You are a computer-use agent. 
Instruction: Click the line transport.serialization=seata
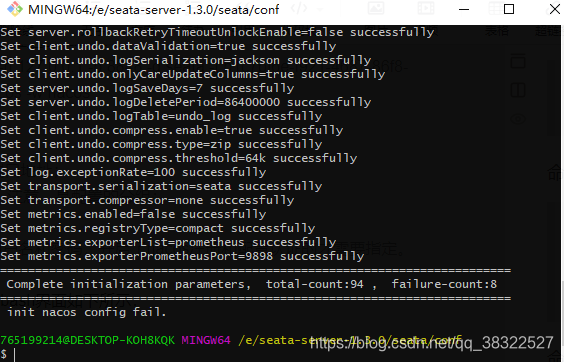tap(161, 187)
